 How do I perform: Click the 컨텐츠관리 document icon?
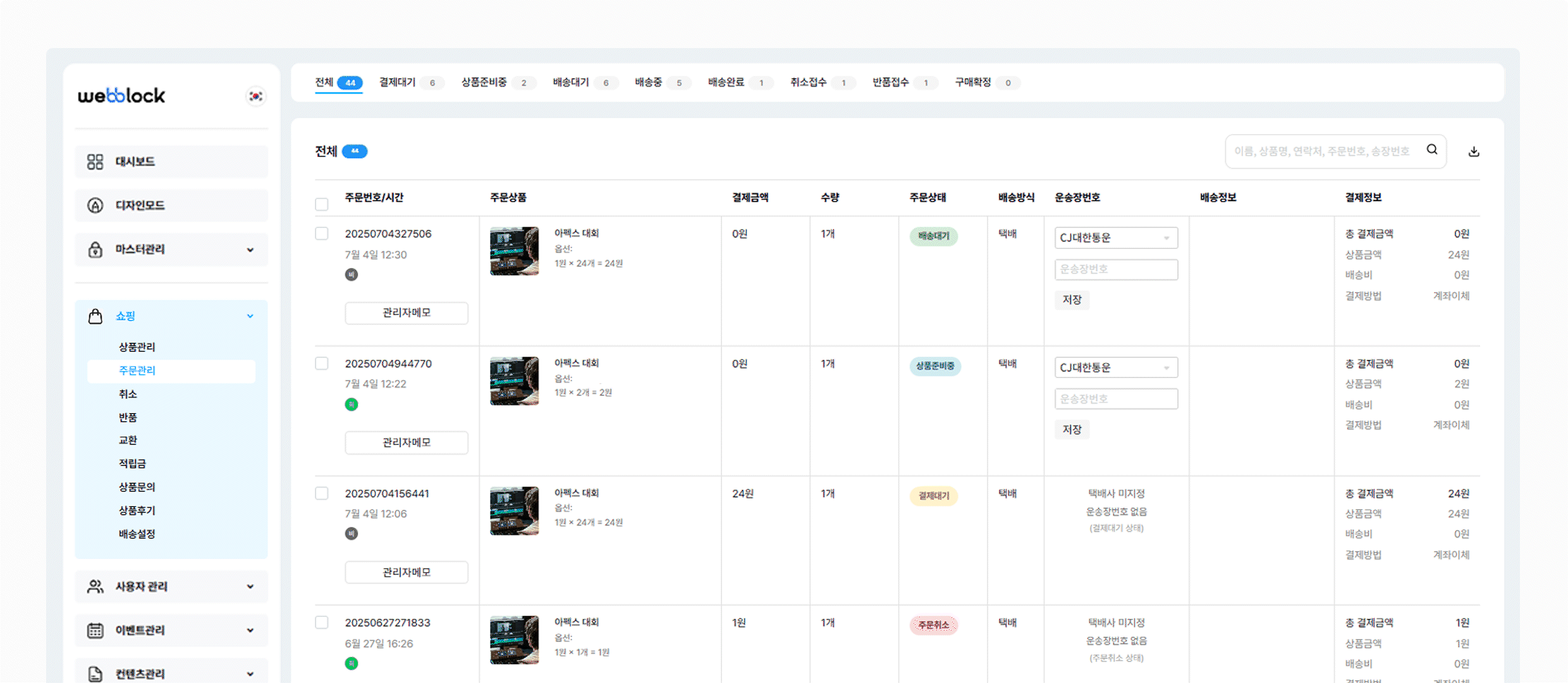pyautogui.click(x=95, y=672)
